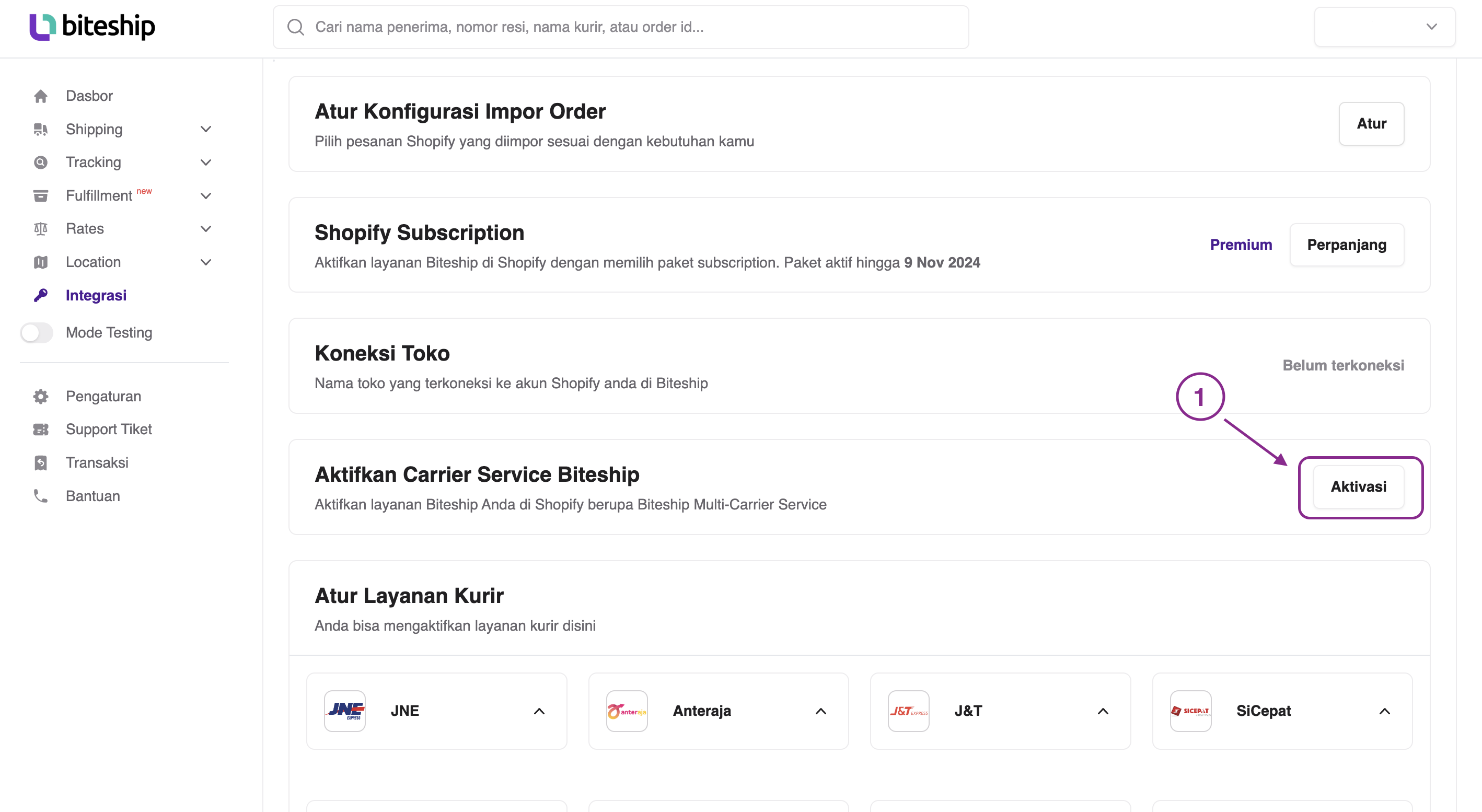Click the Shipping truck icon
Image resolution: width=1482 pixels, height=812 pixels.
click(40, 130)
